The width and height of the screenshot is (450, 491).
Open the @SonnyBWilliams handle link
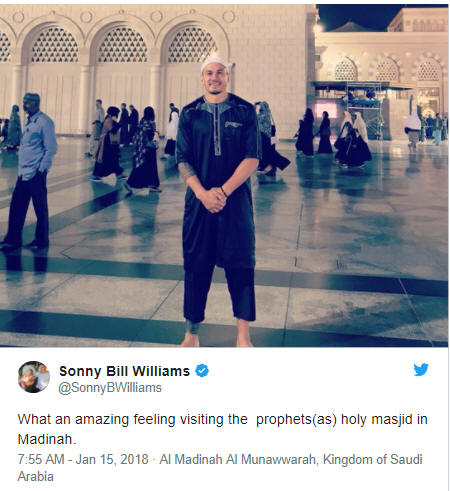[x=110, y=388]
